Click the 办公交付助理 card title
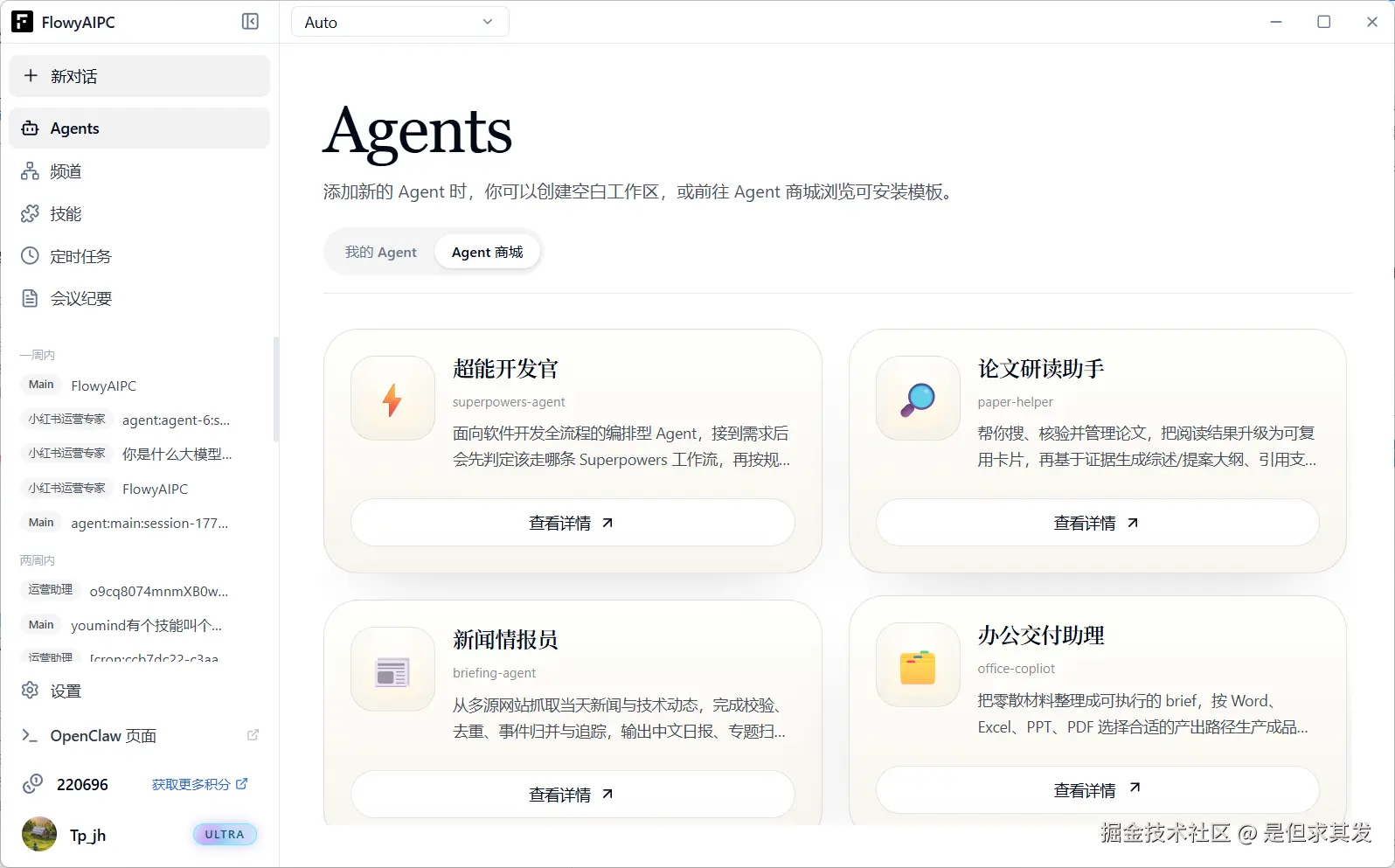 [x=1041, y=635]
